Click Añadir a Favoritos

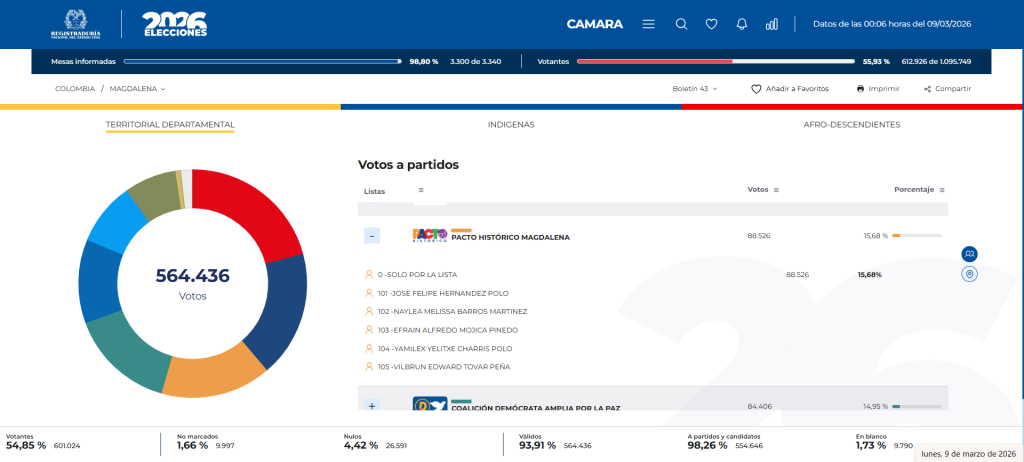(x=790, y=89)
